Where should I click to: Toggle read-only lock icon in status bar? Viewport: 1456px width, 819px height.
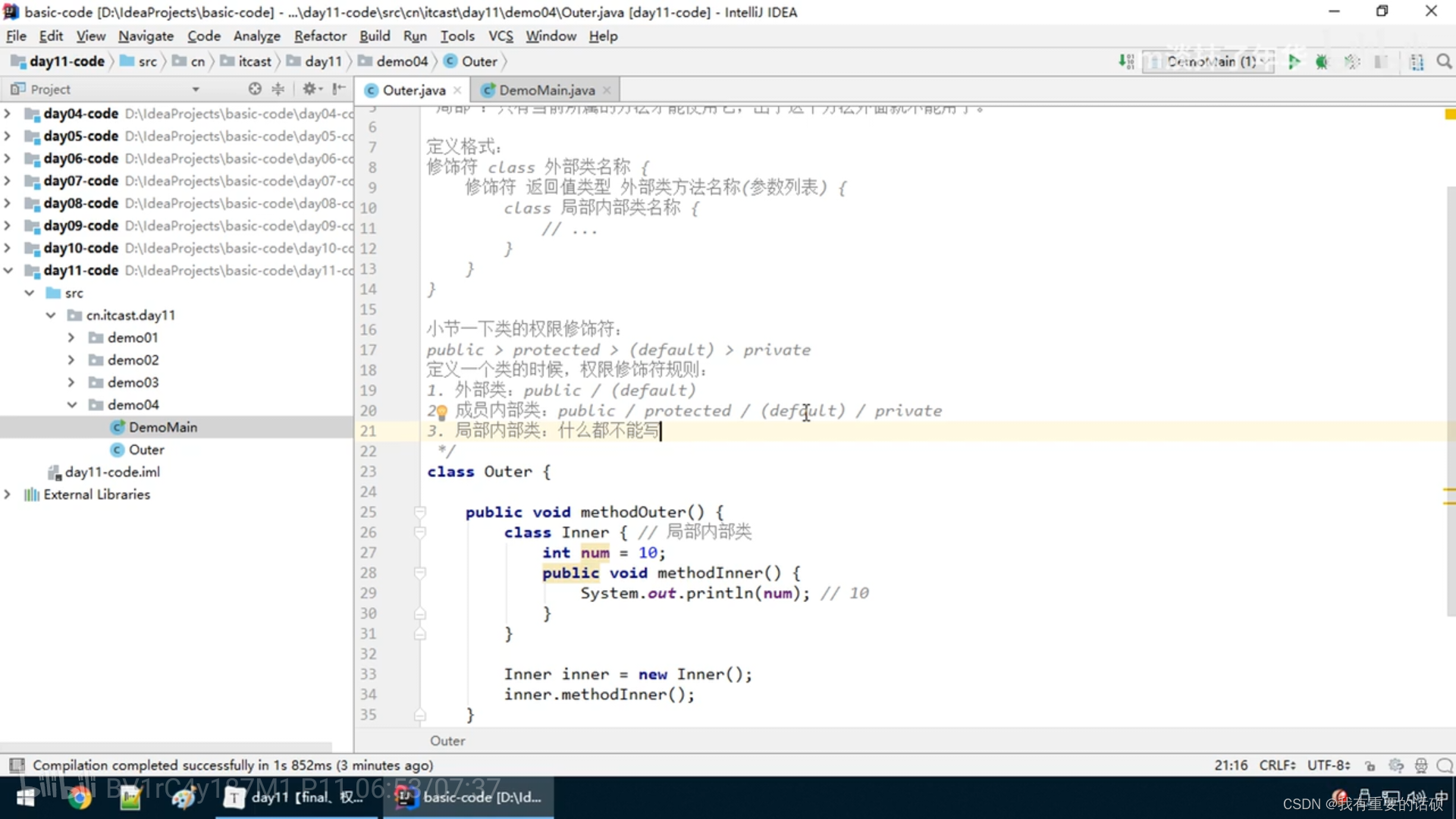(x=1369, y=765)
